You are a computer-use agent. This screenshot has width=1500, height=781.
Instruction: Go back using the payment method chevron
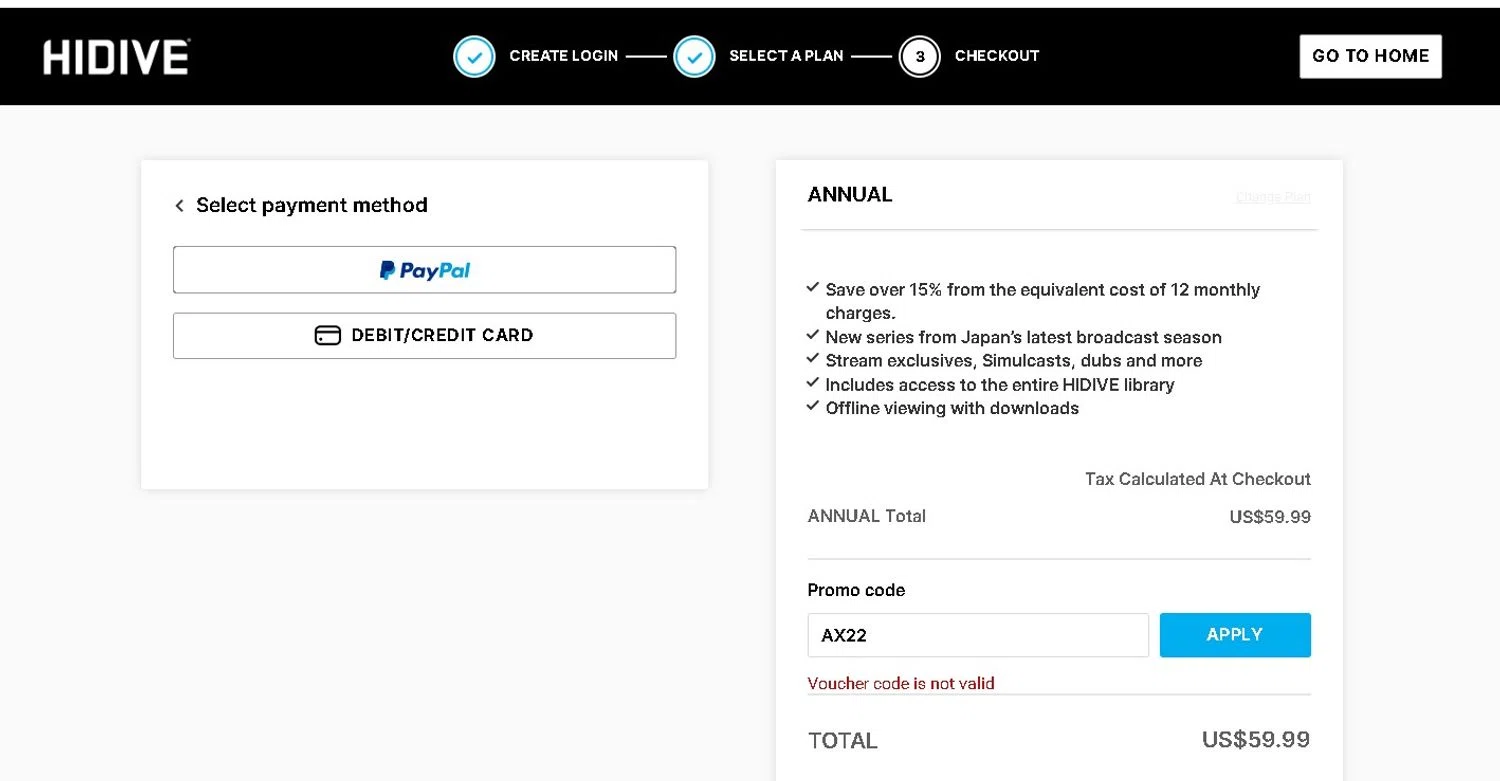(180, 206)
